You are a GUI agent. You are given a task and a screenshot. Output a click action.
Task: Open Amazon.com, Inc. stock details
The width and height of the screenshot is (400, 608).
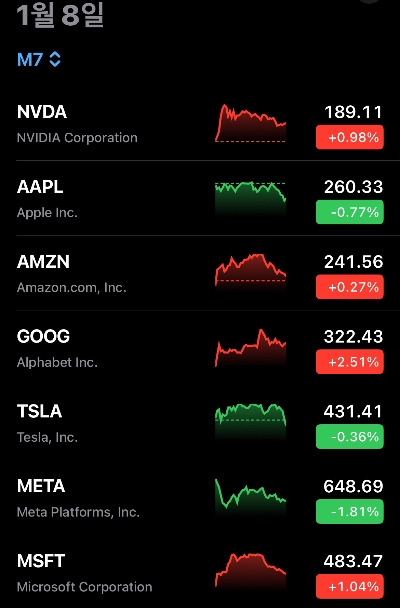[x=200, y=273]
